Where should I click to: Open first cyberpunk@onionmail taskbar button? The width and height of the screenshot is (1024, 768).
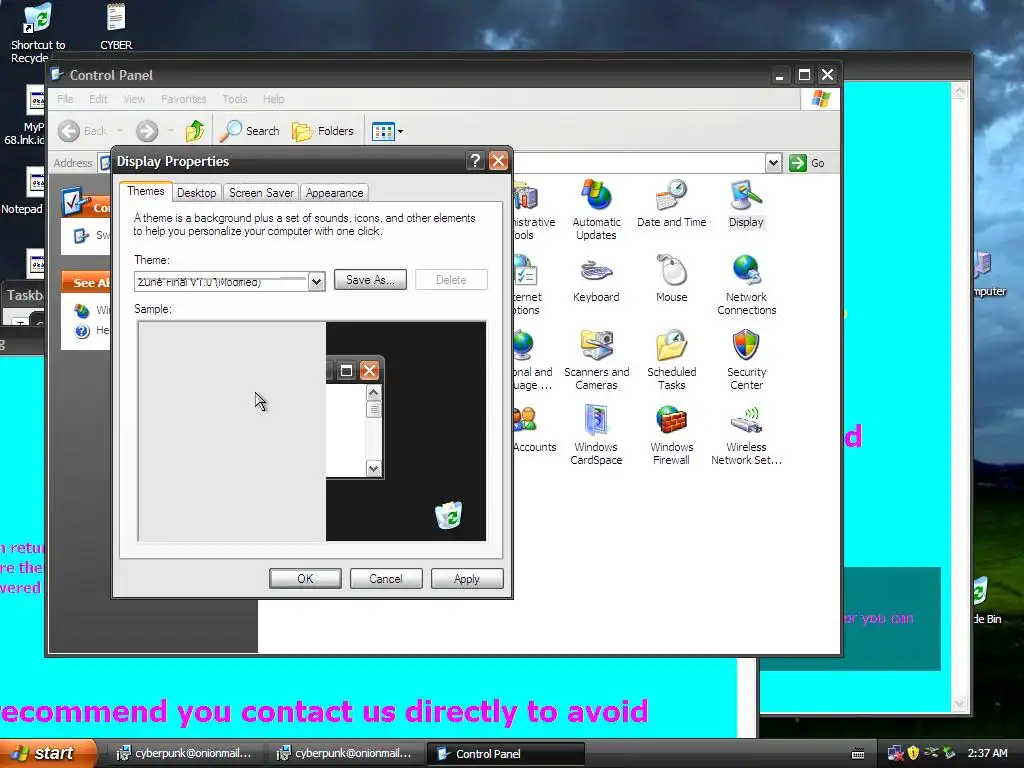(185, 754)
